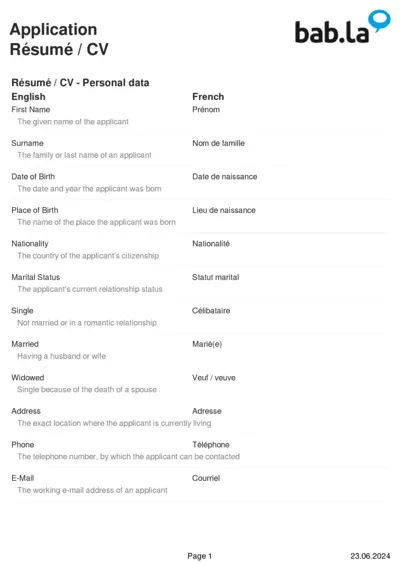The image size is (400, 566).
Task: Select the Surname term
Action: 27,143
